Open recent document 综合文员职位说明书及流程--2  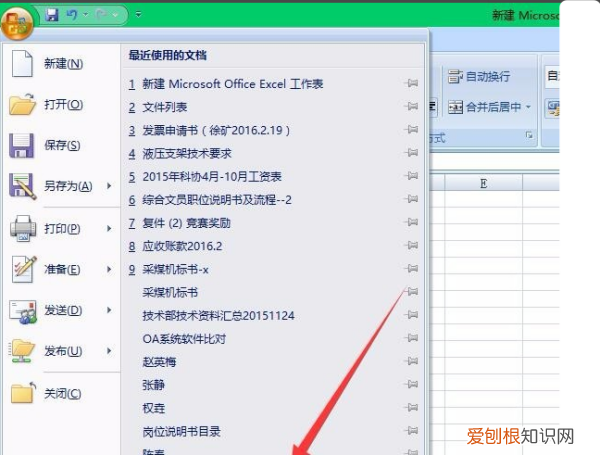tap(217, 200)
